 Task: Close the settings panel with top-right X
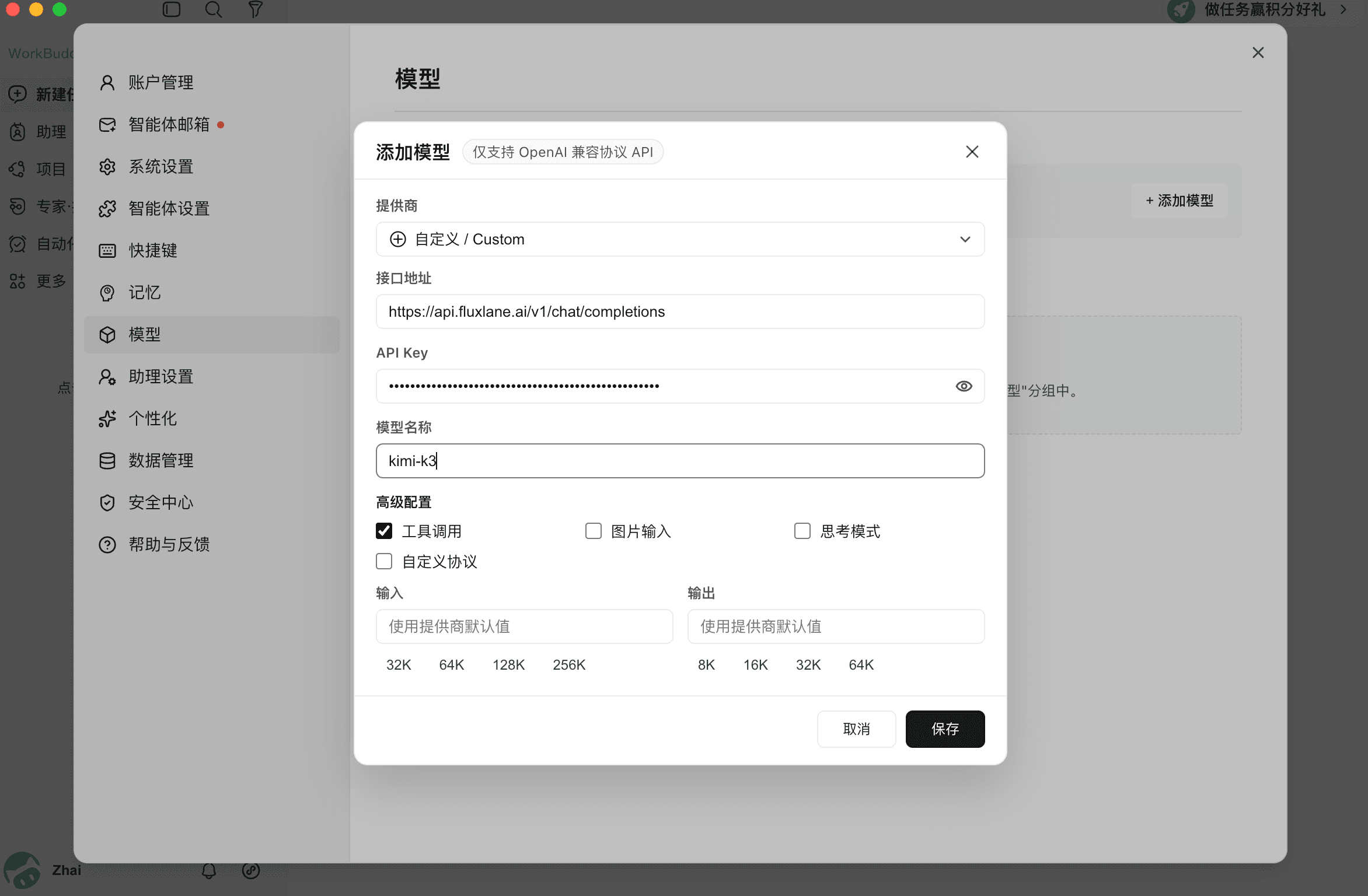point(1258,52)
